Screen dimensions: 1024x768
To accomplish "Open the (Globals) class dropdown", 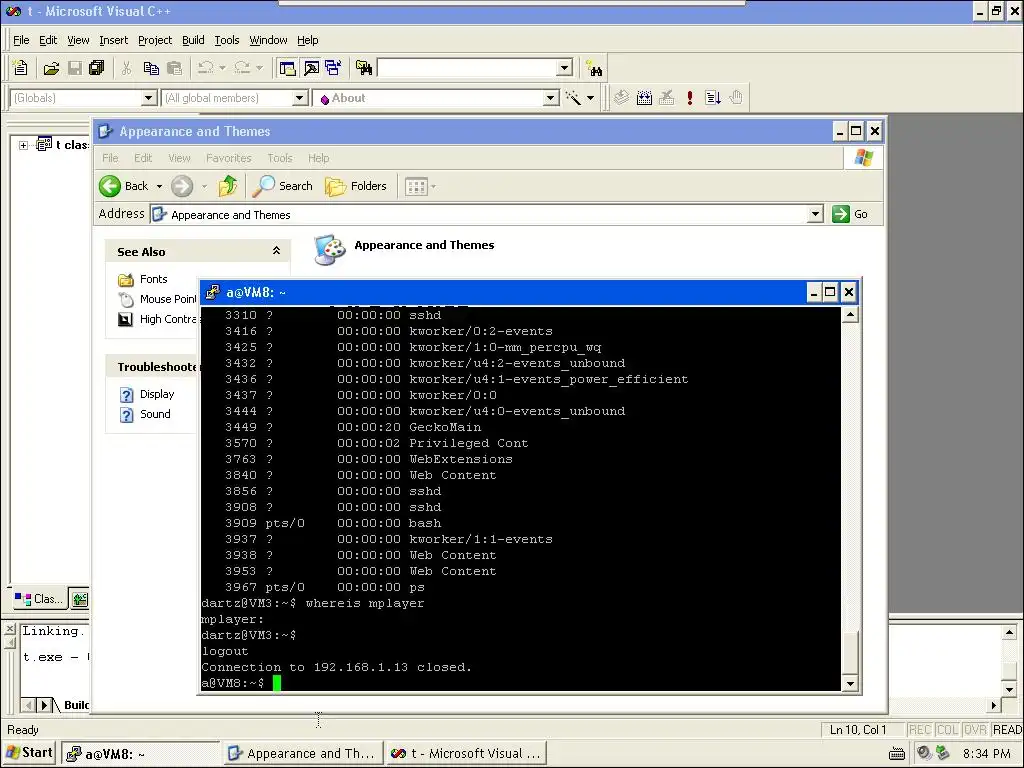I will tap(149, 98).
